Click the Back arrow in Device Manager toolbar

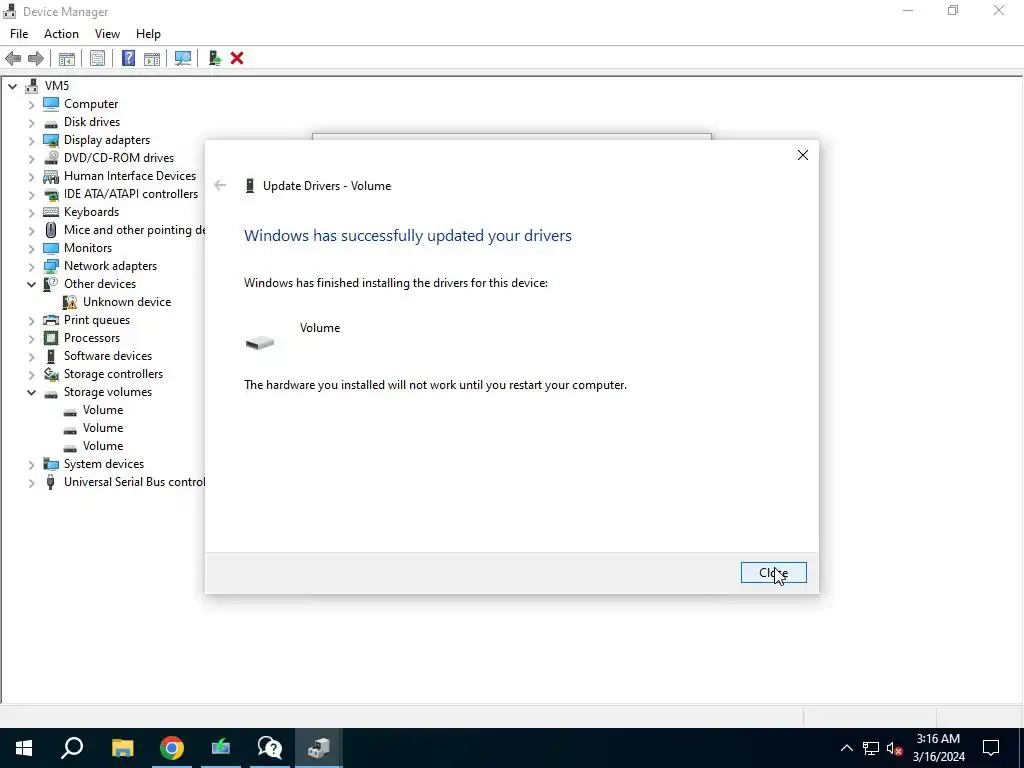(13, 59)
